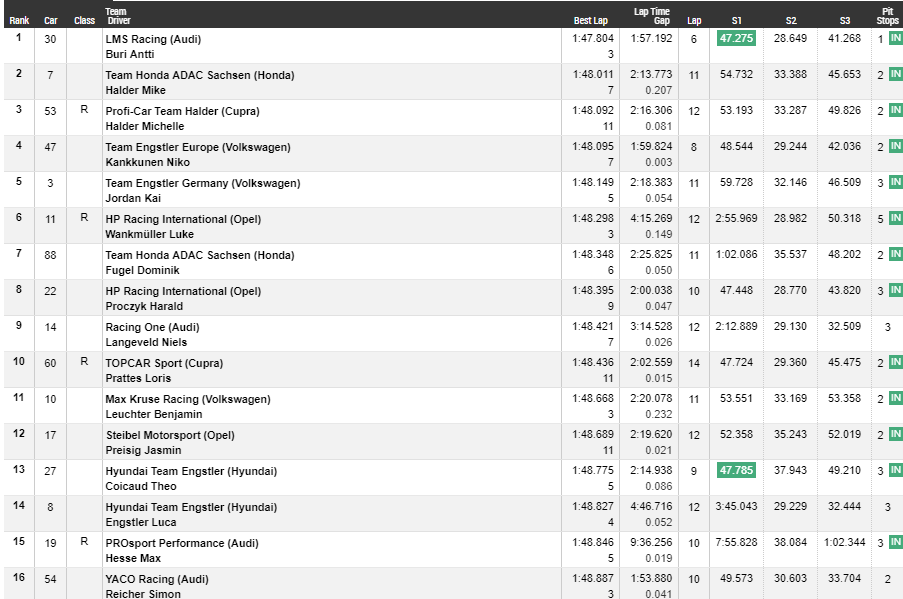
Task: Select Steibel Motorsport (Opel) team
Action: [x=170, y=435]
